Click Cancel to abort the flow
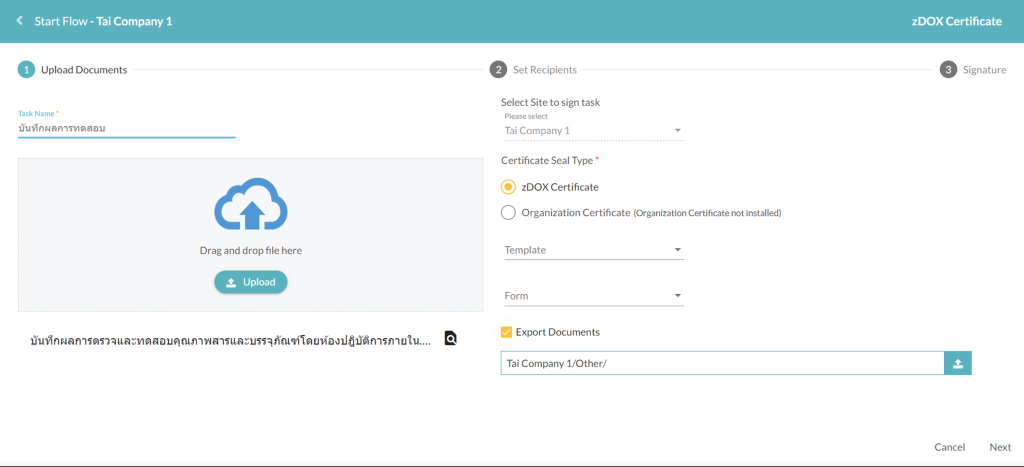The image size is (1024, 467). (949, 447)
